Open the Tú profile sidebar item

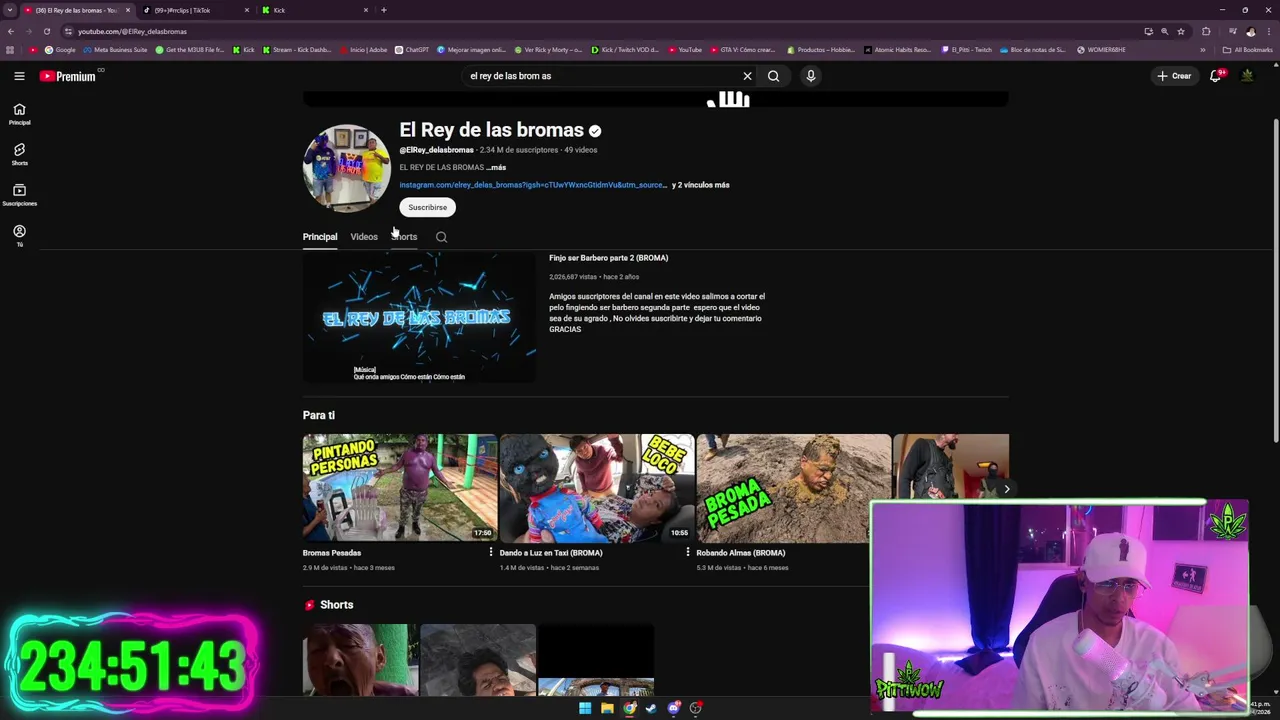(x=19, y=236)
